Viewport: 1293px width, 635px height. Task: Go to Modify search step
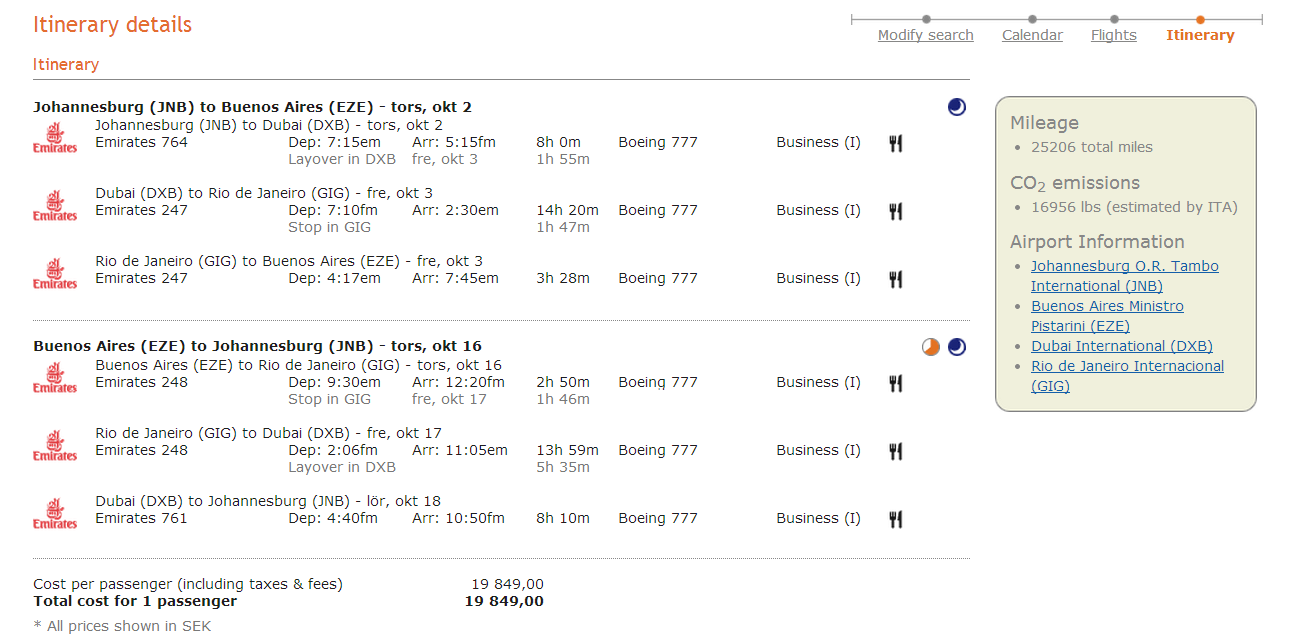tap(925, 35)
